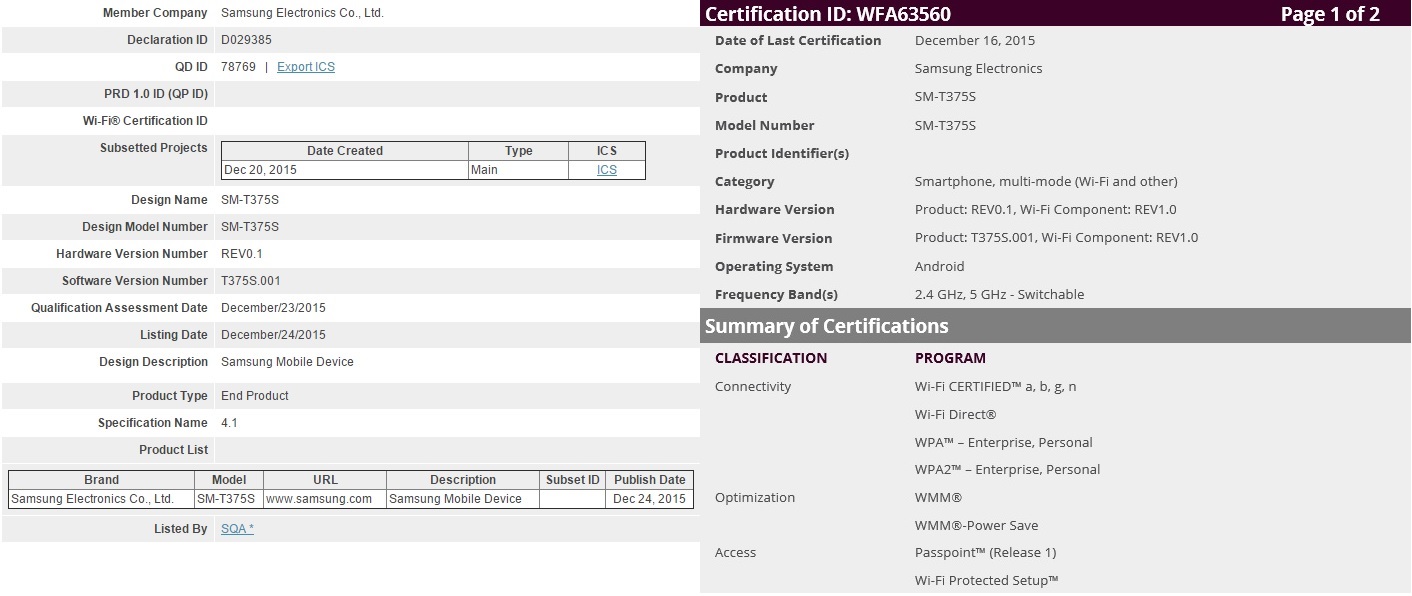Select the WMM-Power Save entry
This screenshot has height=596, width=1412.
pos(976,526)
